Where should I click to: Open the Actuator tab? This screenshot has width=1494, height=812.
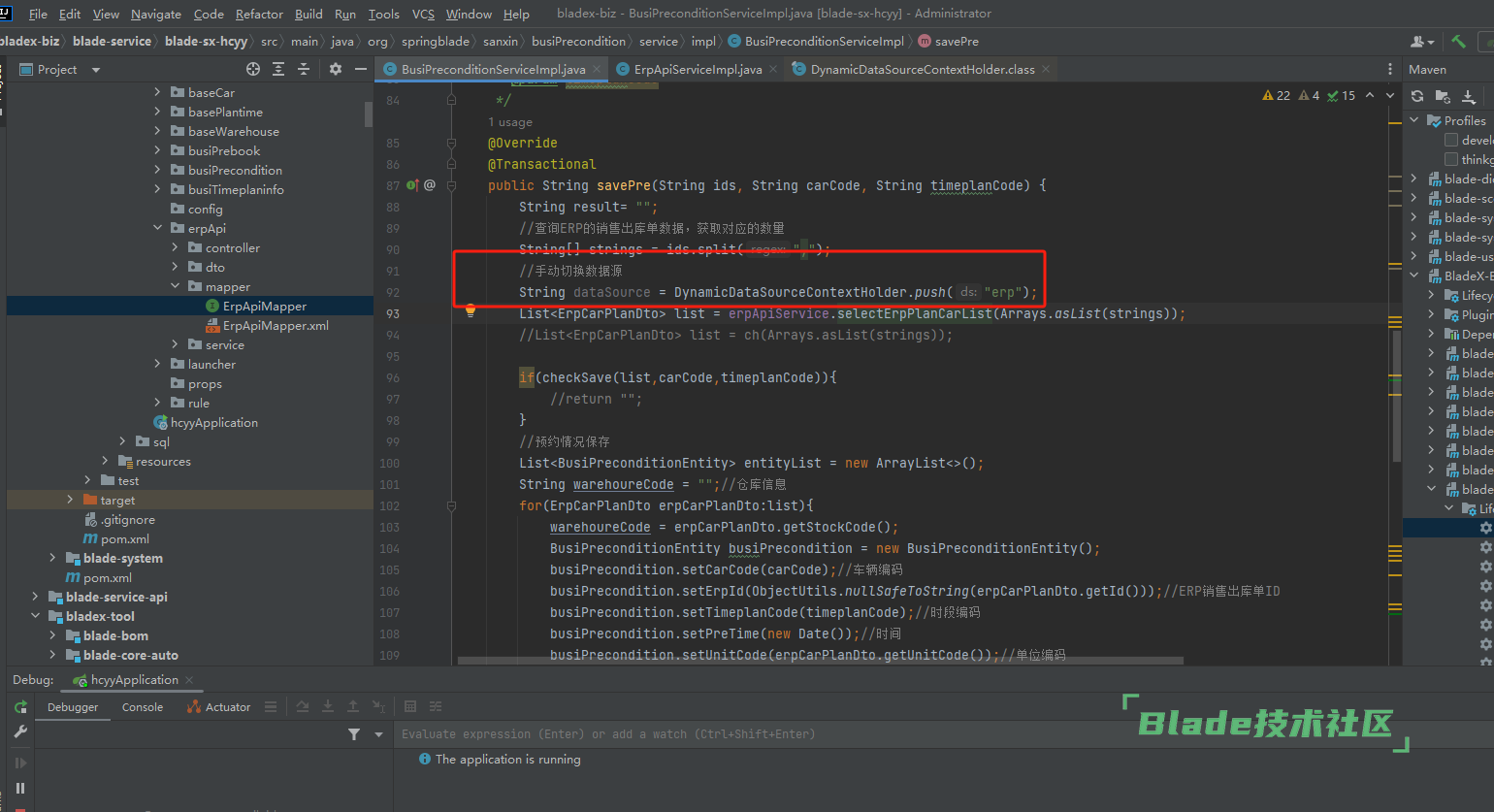[x=219, y=707]
